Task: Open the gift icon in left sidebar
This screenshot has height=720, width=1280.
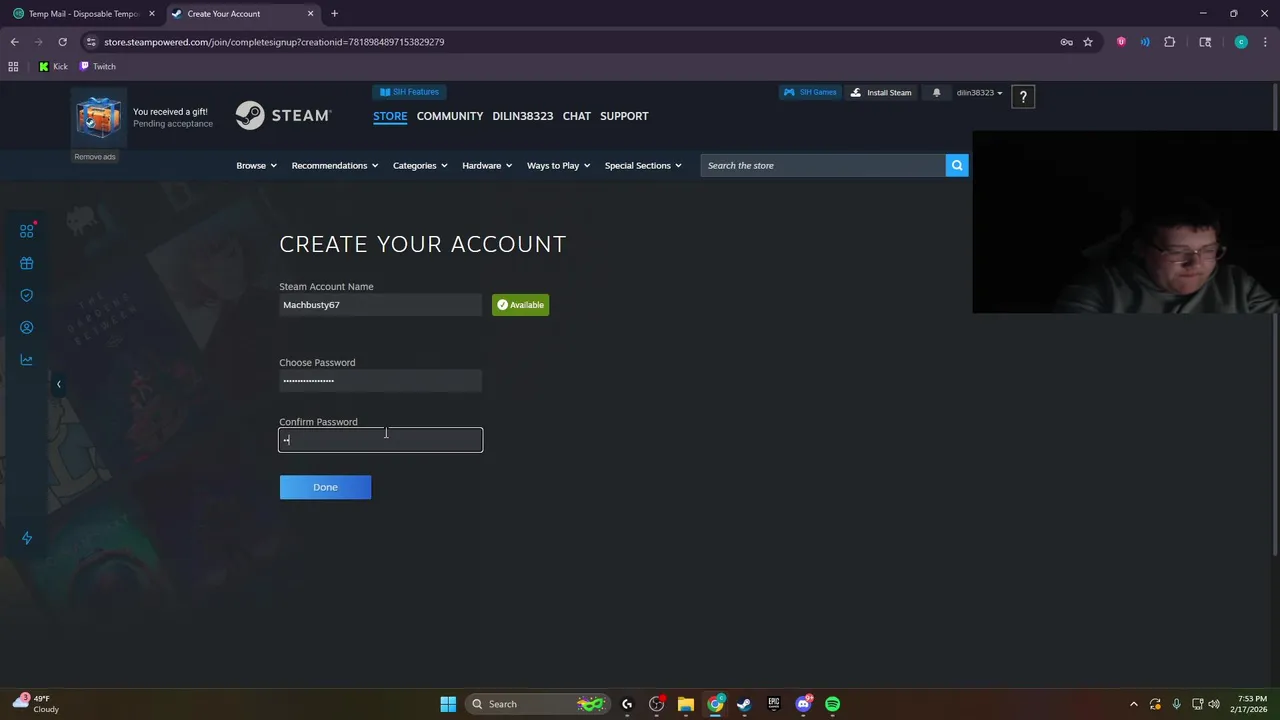Action: coord(27,263)
